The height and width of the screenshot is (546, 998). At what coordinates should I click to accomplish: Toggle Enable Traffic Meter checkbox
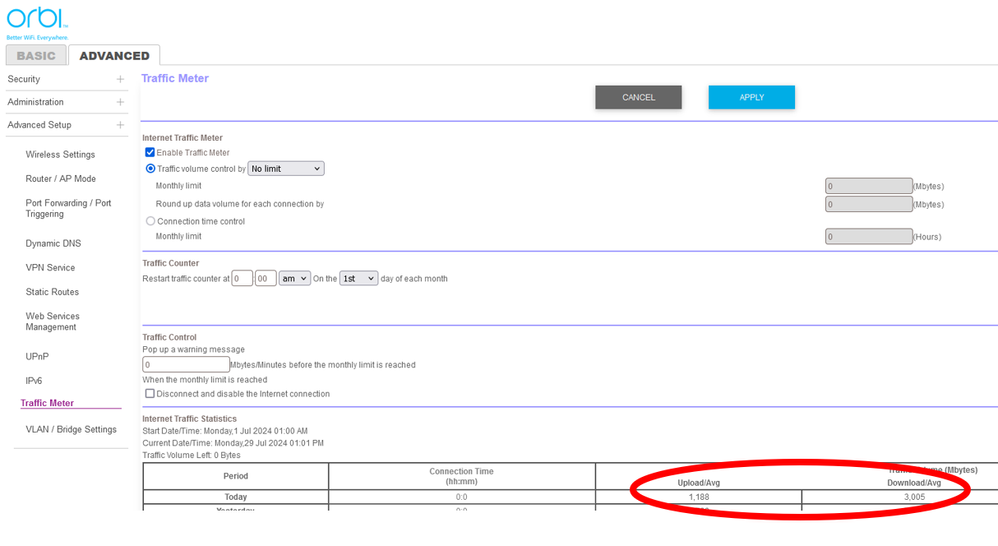[150, 153]
